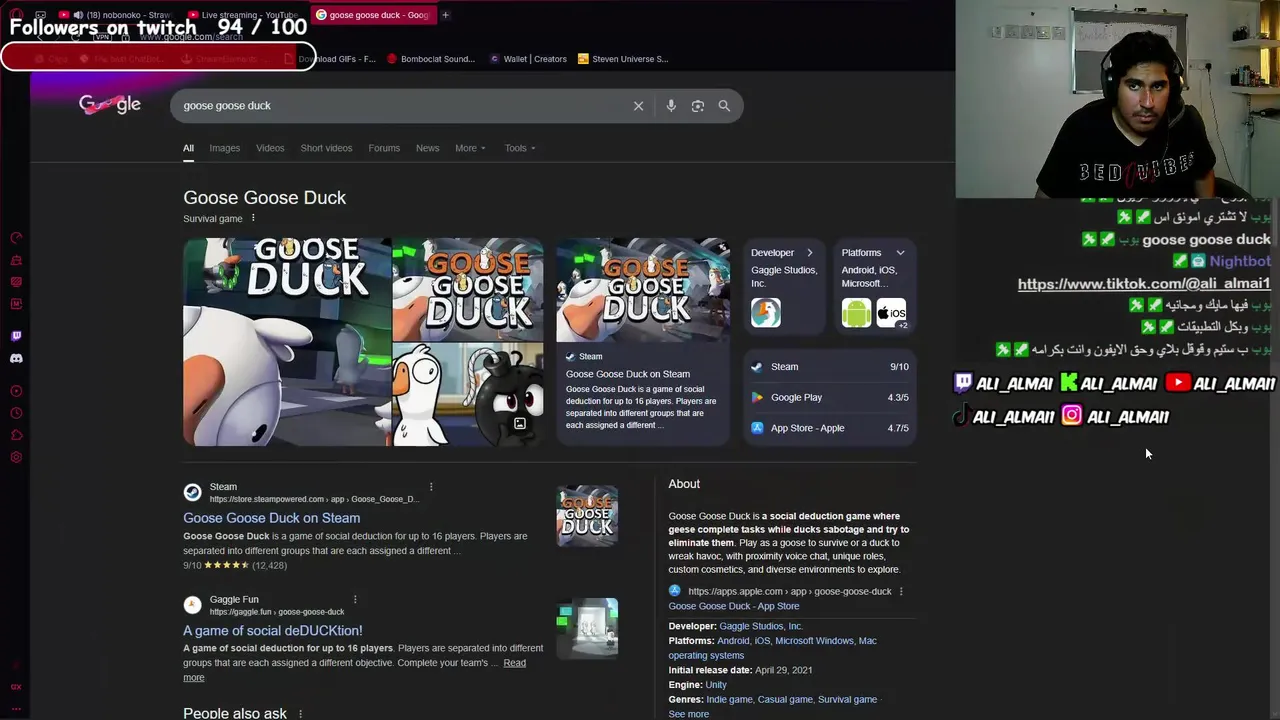Open three-dot menu beside apps.apple.com link
Image resolution: width=1280 pixels, height=720 pixels.
pos(900,591)
